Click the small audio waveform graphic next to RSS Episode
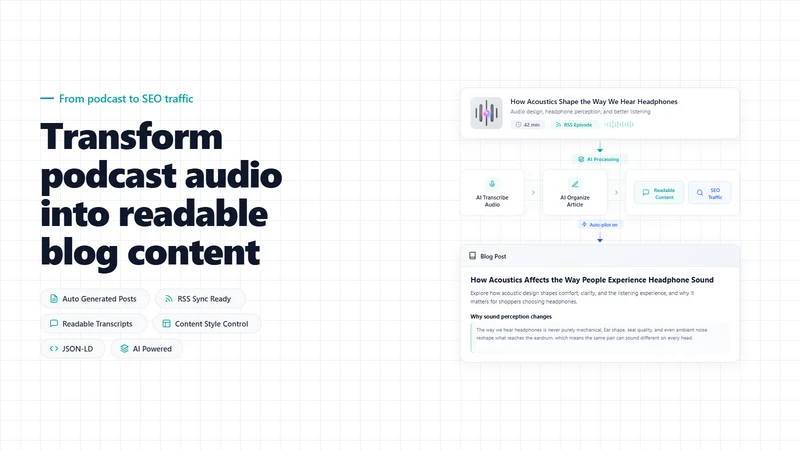Viewport: 800px width, 450px height. point(619,124)
